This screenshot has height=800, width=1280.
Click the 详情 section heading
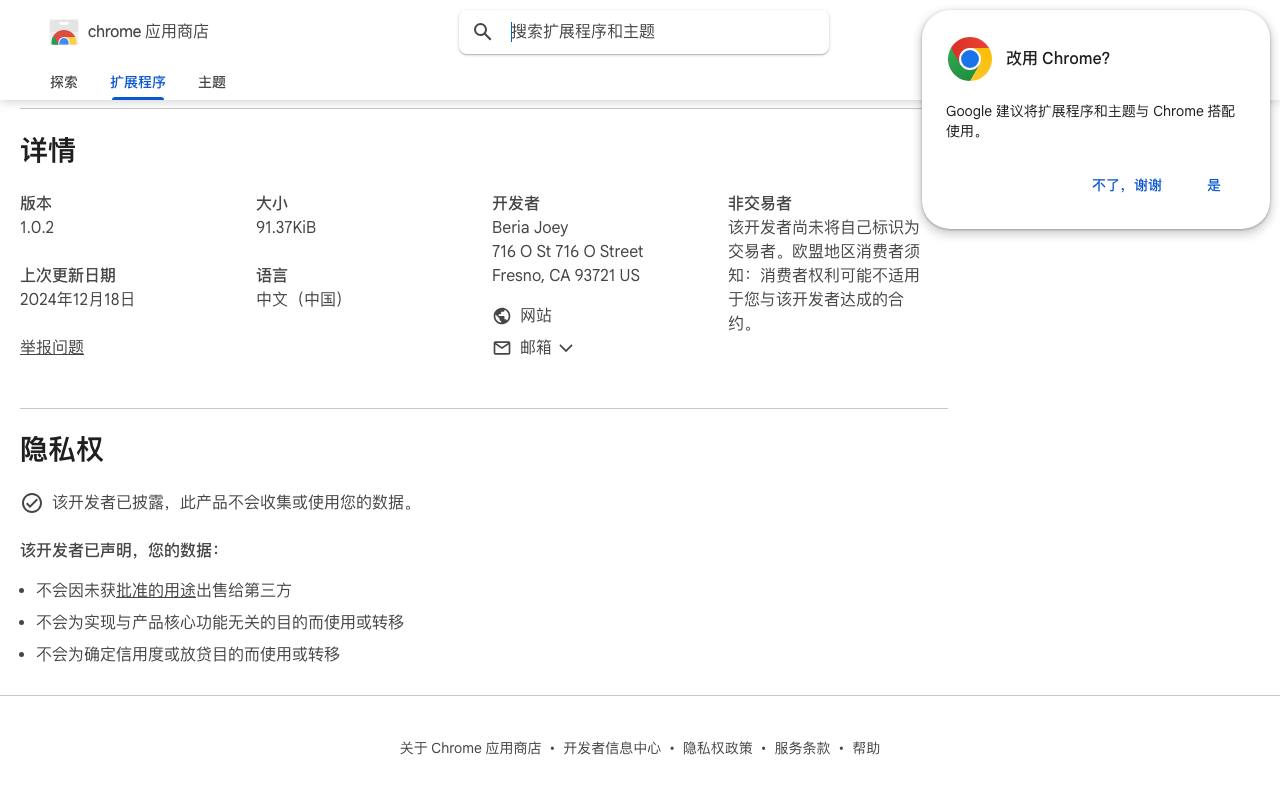48,151
